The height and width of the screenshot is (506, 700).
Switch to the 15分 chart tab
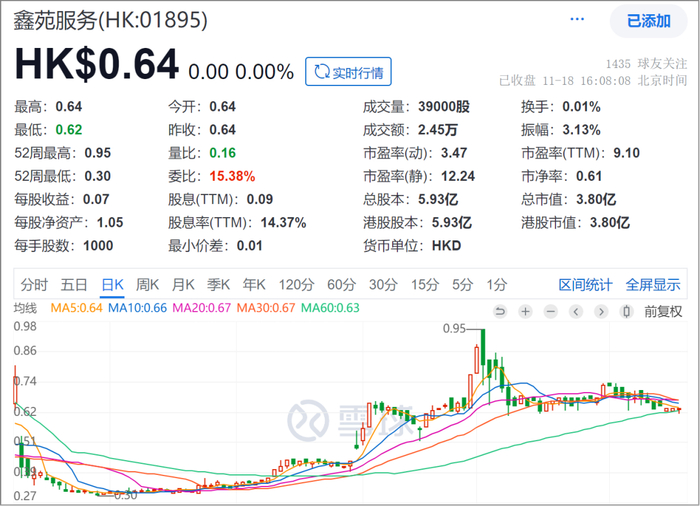[425, 284]
